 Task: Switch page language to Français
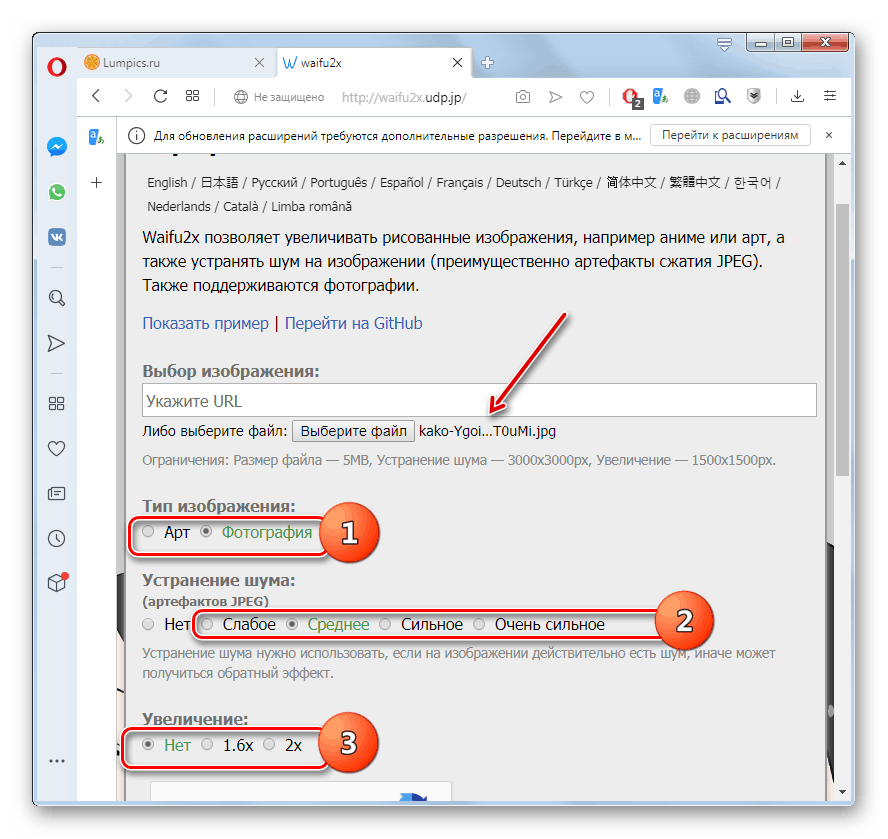pyautogui.click(x=459, y=182)
